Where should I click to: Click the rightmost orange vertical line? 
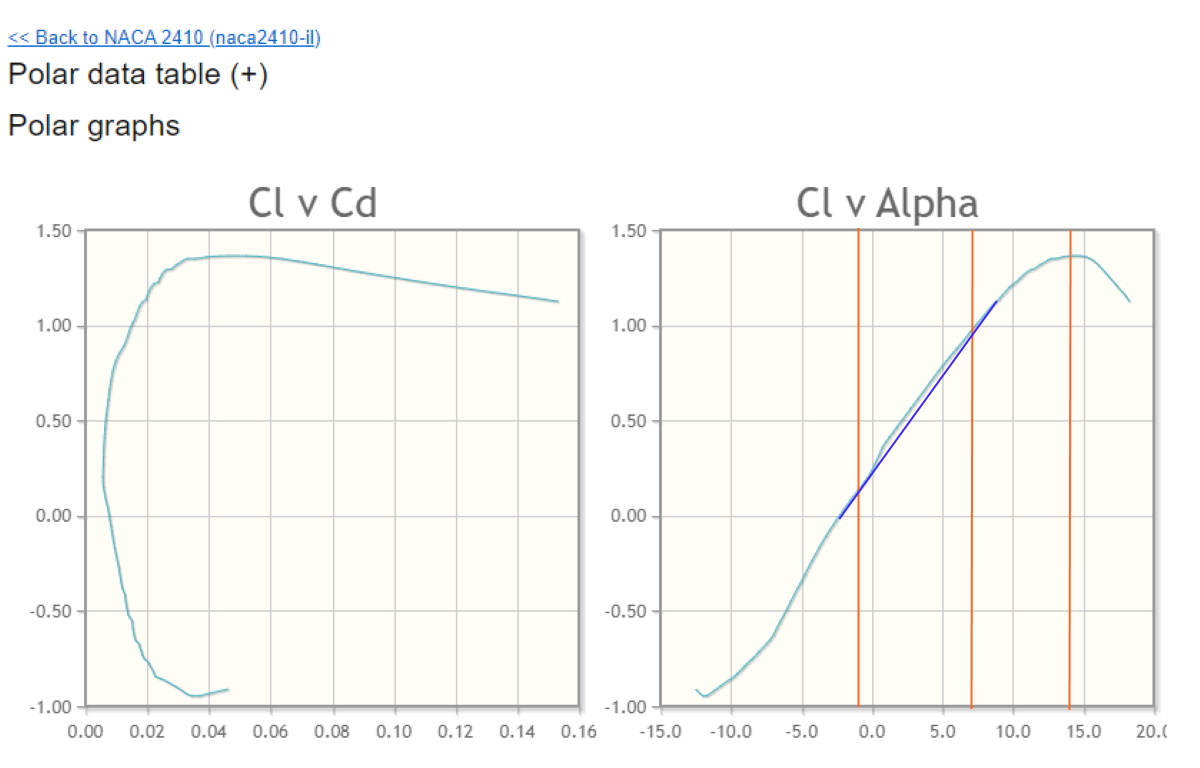click(x=1070, y=600)
